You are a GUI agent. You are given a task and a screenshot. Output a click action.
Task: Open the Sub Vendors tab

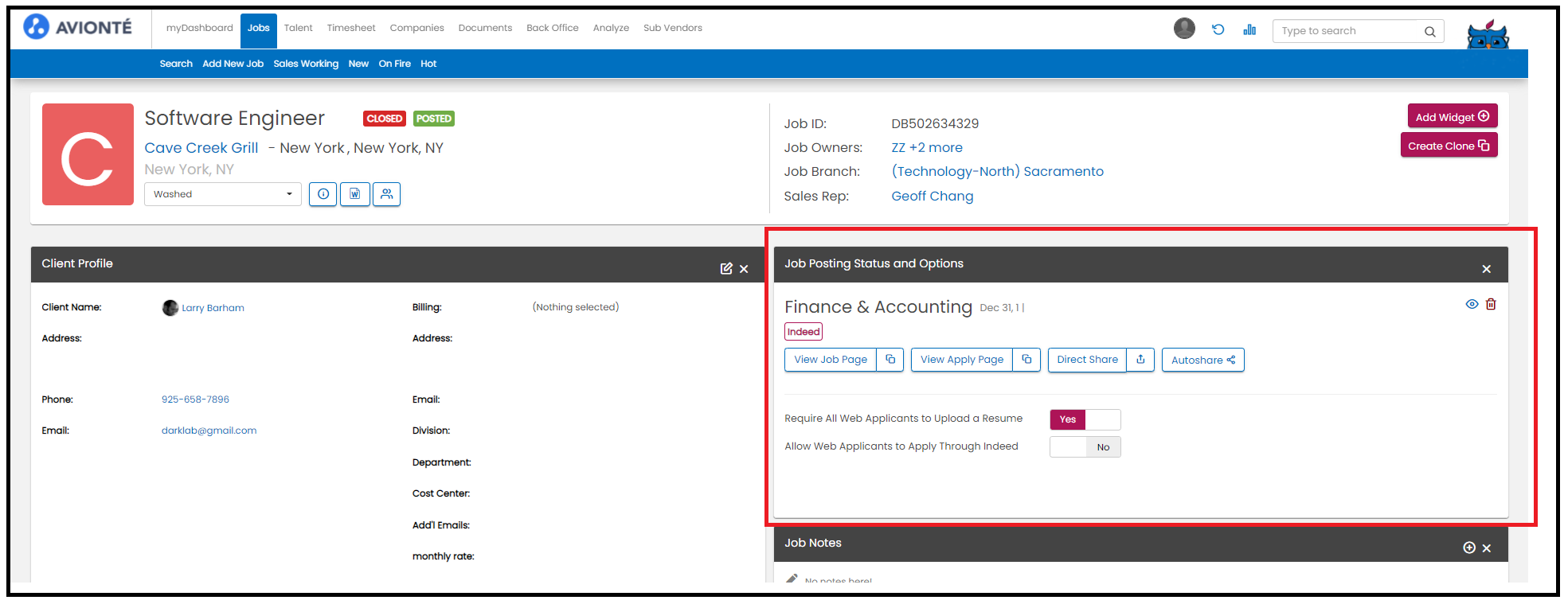click(x=672, y=28)
